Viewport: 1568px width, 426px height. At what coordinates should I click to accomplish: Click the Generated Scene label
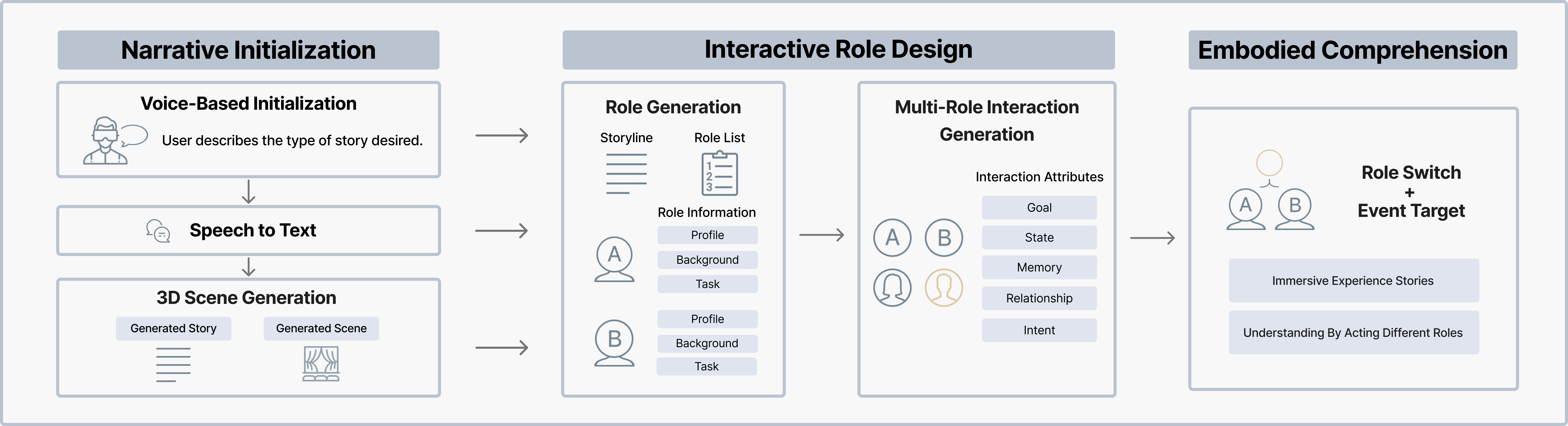pos(321,329)
